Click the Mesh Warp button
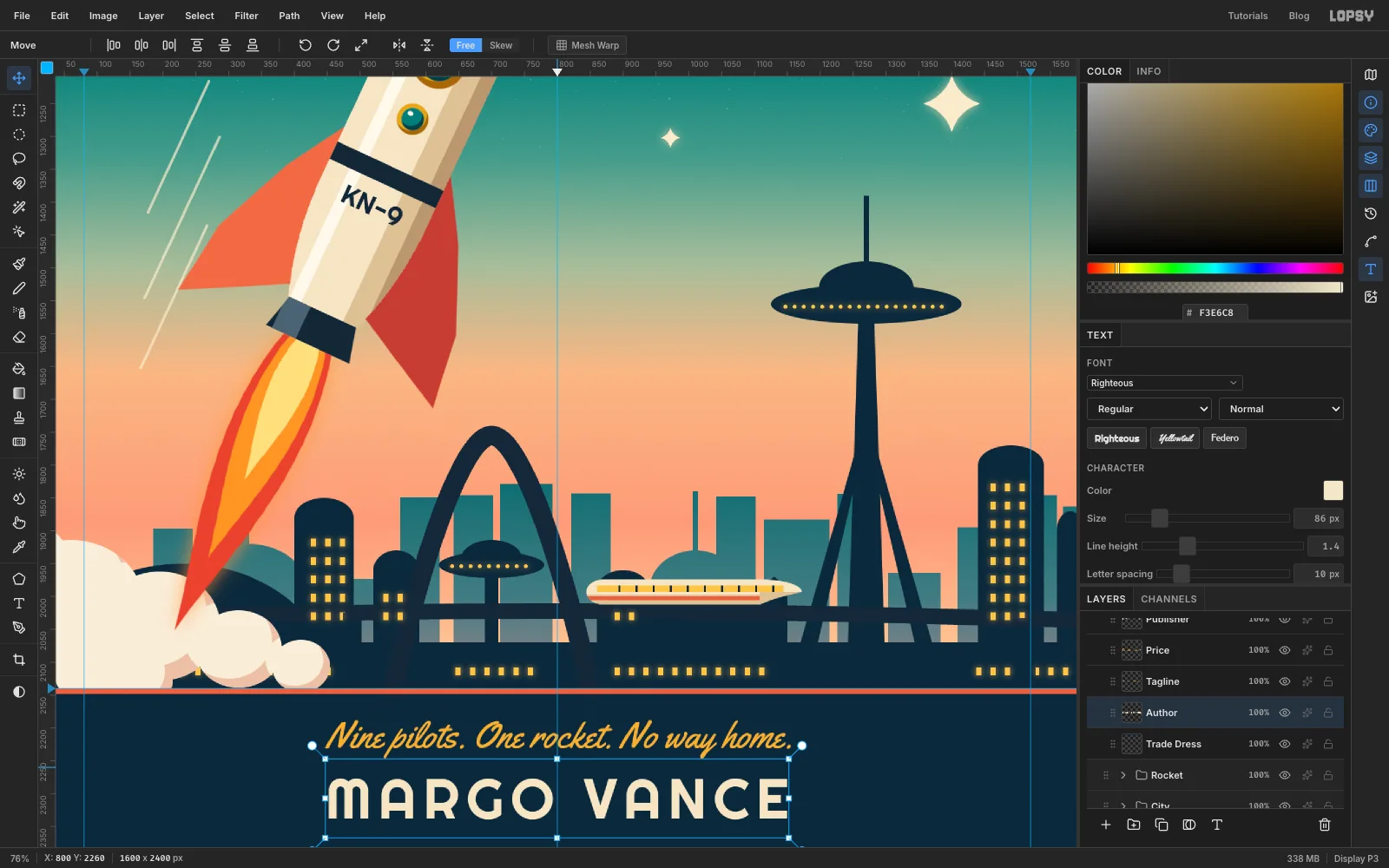The image size is (1389, 868). [587, 45]
